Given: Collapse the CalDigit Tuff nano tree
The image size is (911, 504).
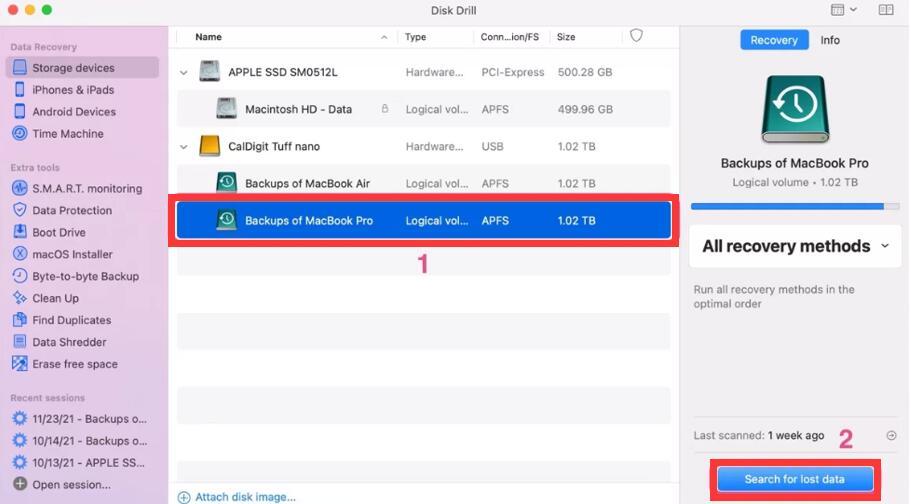Looking at the screenshot, I should coord(184,147).
